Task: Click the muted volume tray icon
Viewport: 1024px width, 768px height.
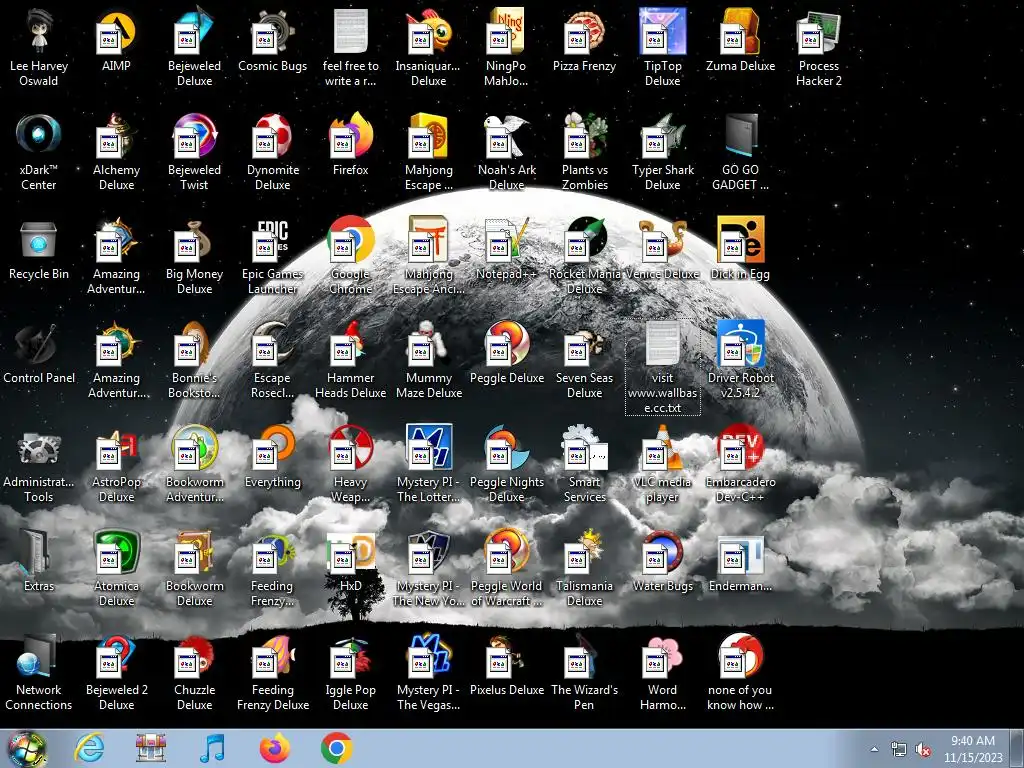Action: pyautogui.click(x=923, y=750)
